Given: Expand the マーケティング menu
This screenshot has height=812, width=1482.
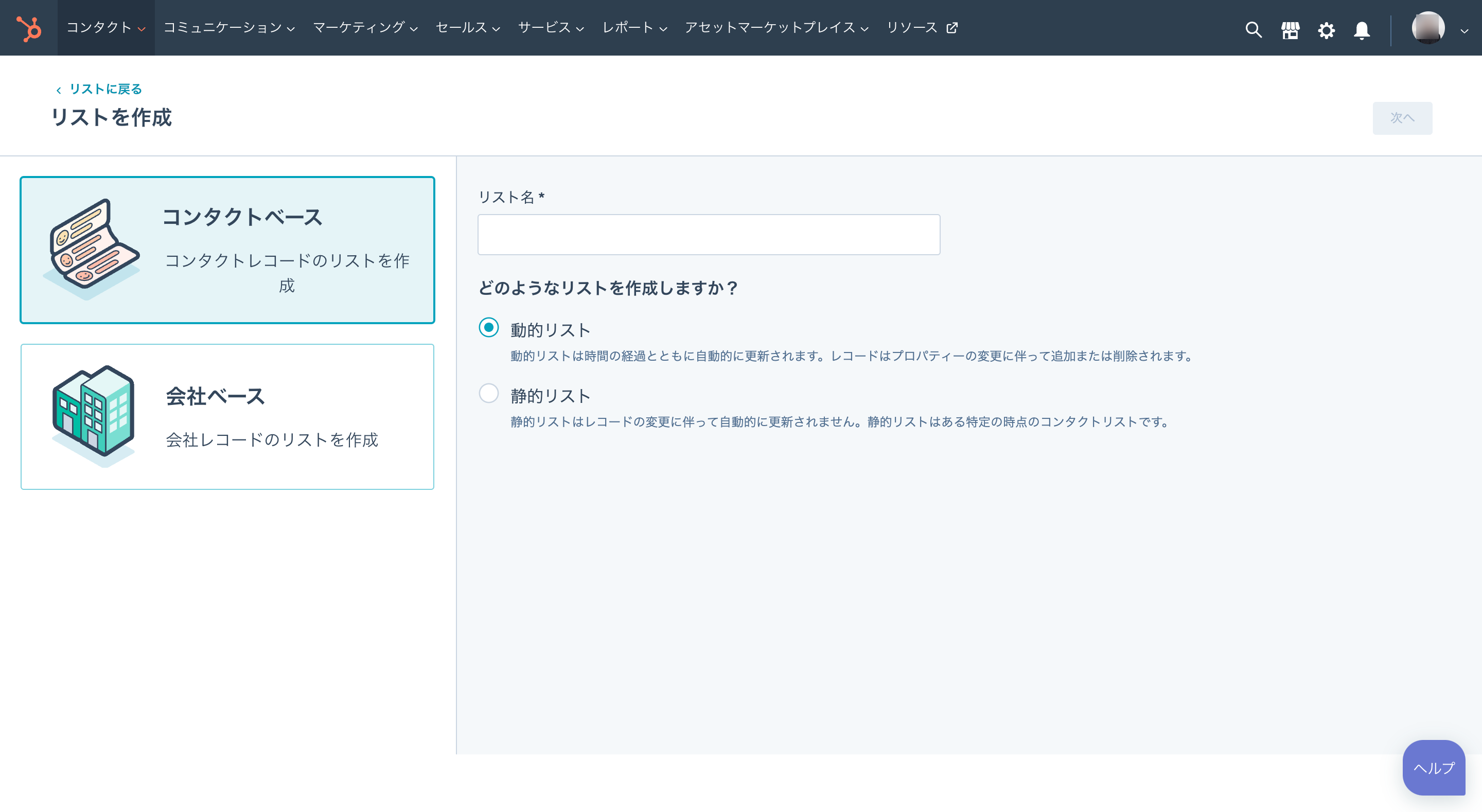Looking at the screenshot, I should click(x=365, y=28).
